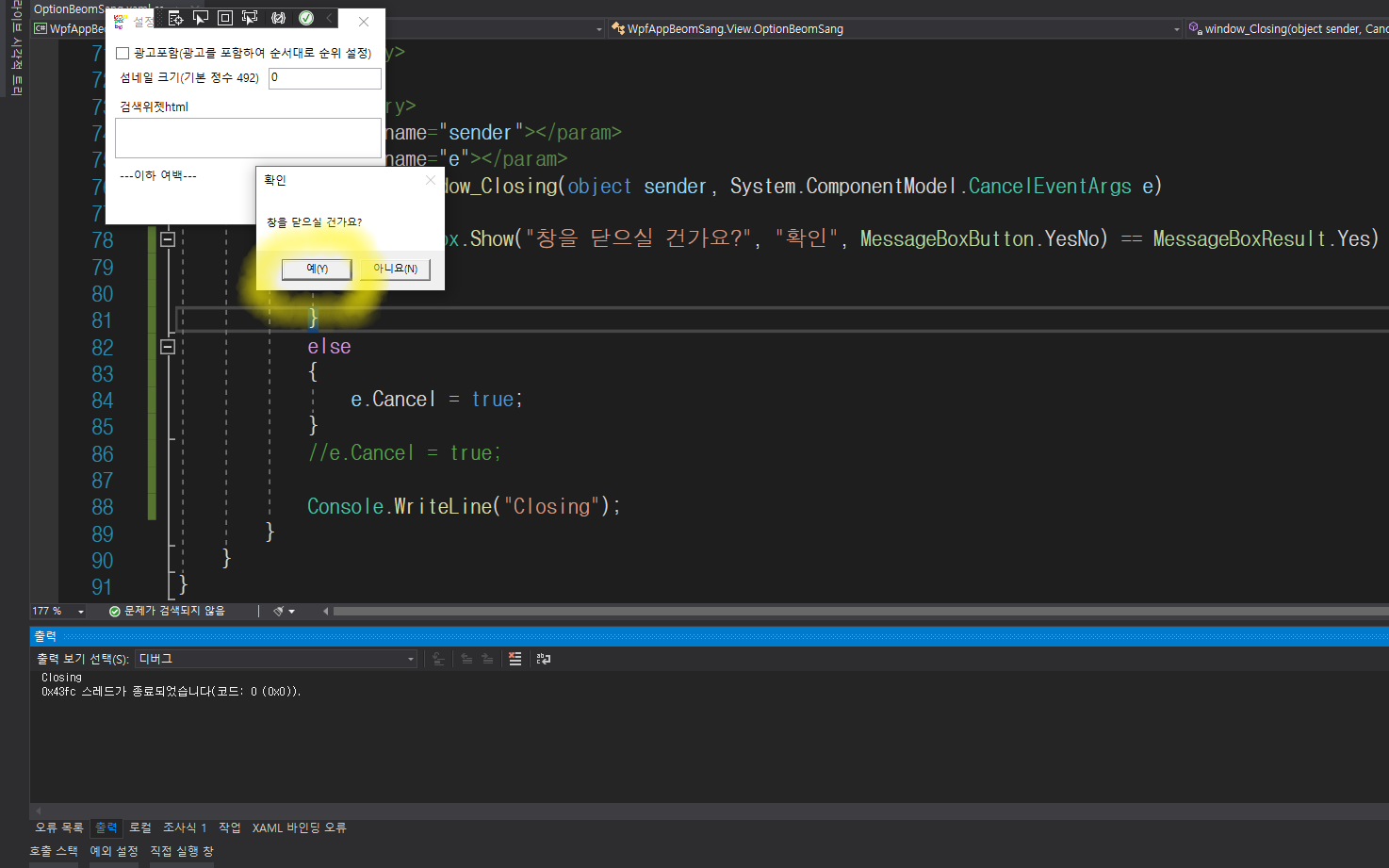Click the CancelEventArgs type in code
The image size is (1389, 868).
[1050, 187]
